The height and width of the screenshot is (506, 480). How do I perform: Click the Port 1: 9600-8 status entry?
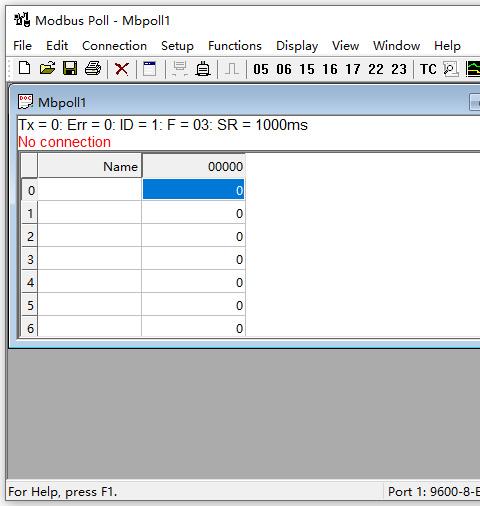click(x=434, y=491)
